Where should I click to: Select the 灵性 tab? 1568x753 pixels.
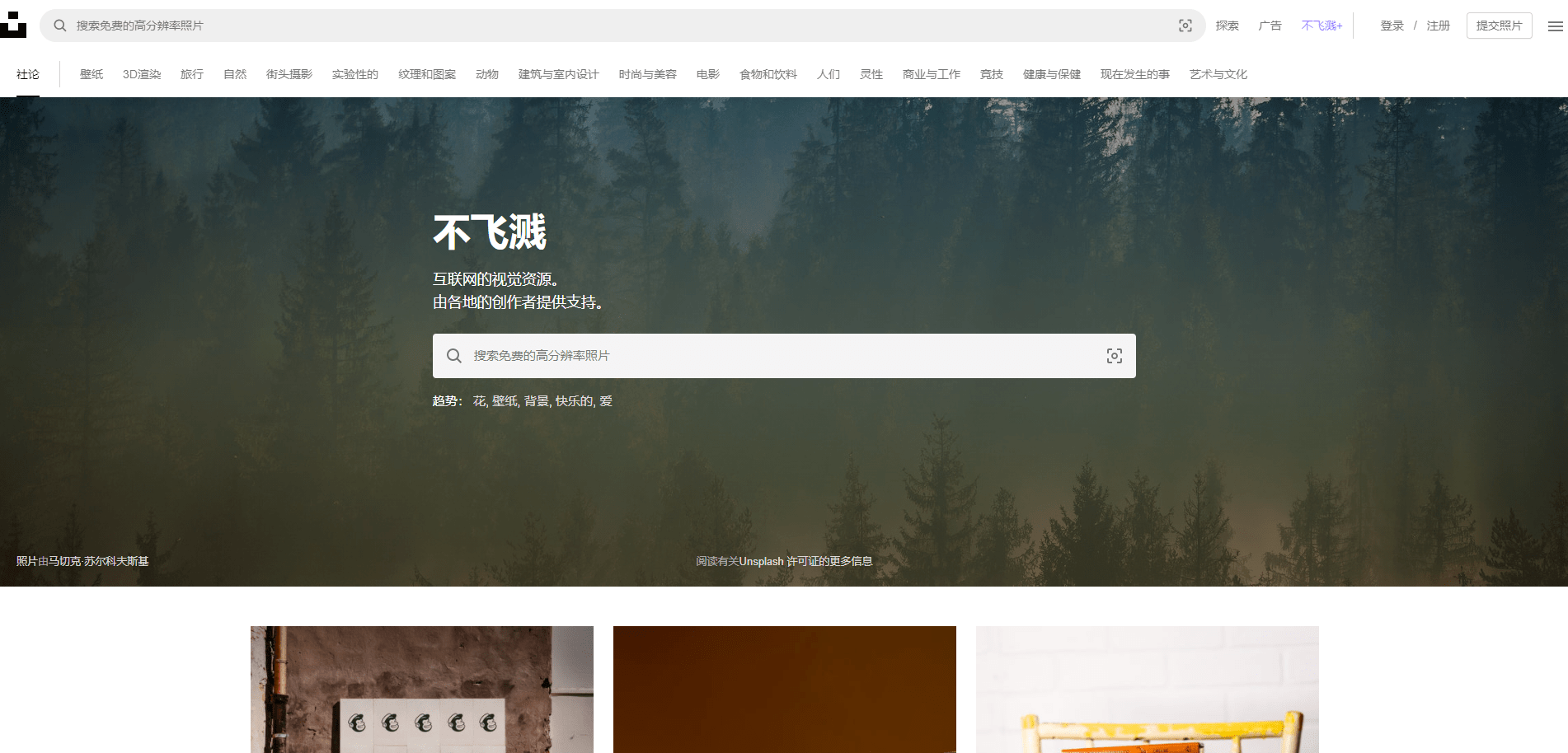click(871, 74)
